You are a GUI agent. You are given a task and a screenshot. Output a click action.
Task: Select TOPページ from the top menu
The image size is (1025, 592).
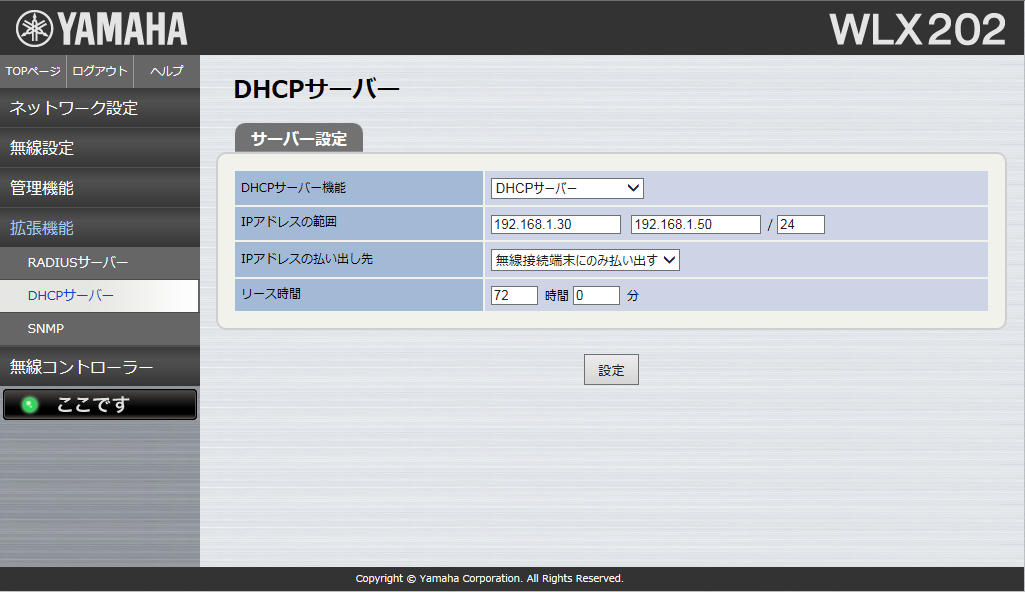(x=32, y=71)
